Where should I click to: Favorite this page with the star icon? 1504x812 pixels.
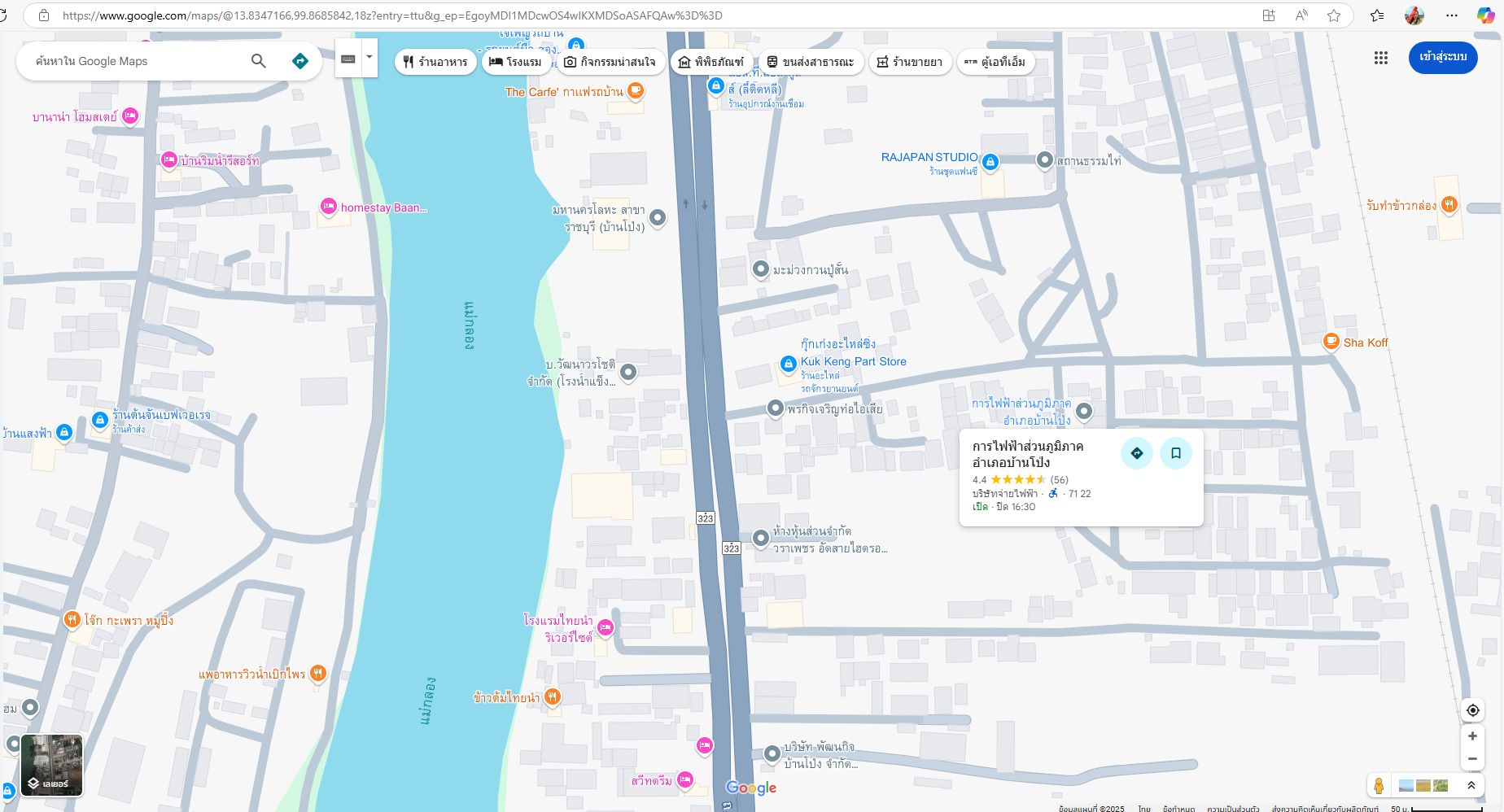click(x=1334, y=15)
